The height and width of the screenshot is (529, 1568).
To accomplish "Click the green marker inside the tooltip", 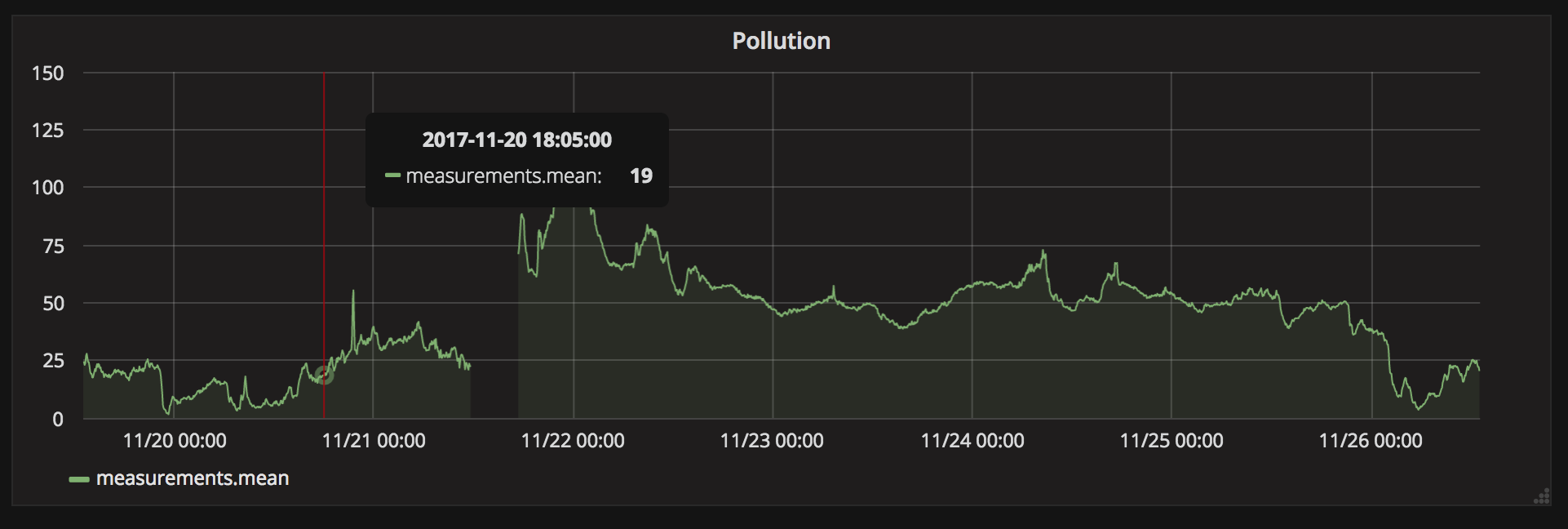I will pyautogui.click(x=392, y=176).
